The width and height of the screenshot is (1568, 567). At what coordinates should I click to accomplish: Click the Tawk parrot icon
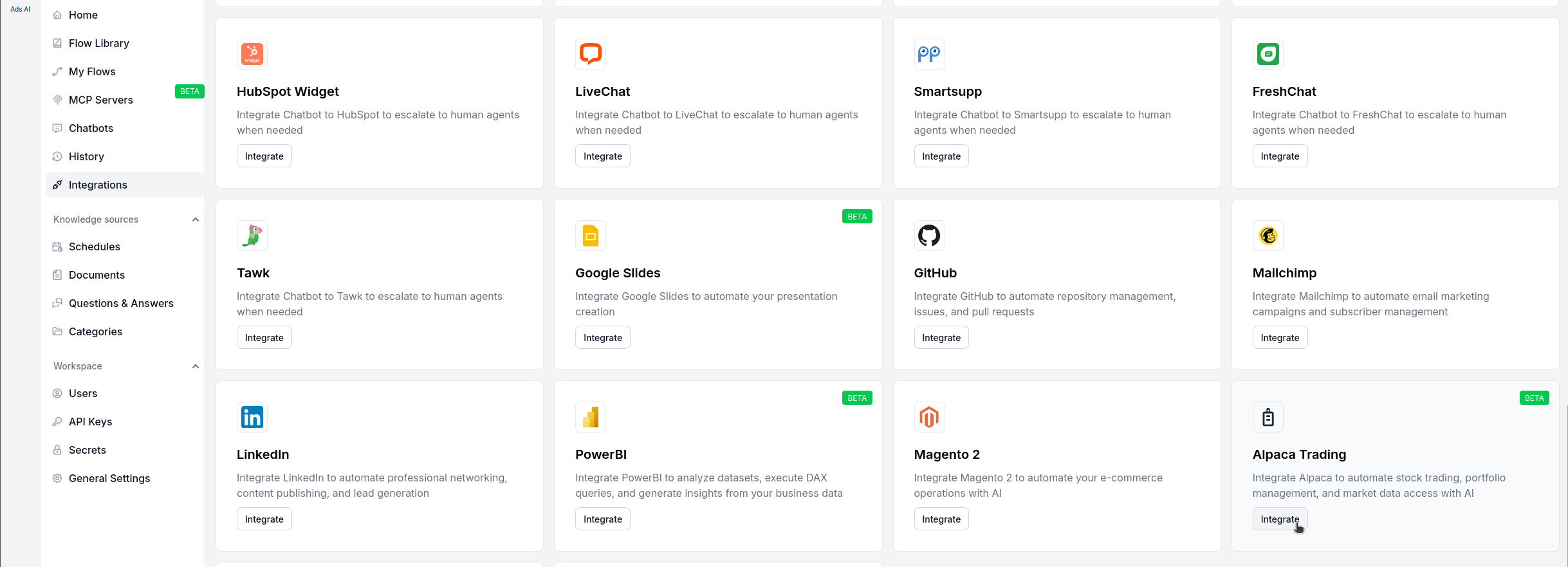pos(252,236)
